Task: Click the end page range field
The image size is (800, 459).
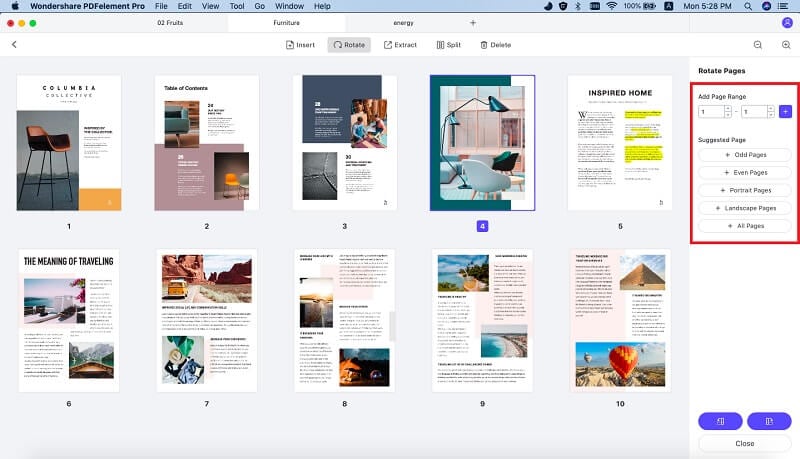Action: [754, 111]
